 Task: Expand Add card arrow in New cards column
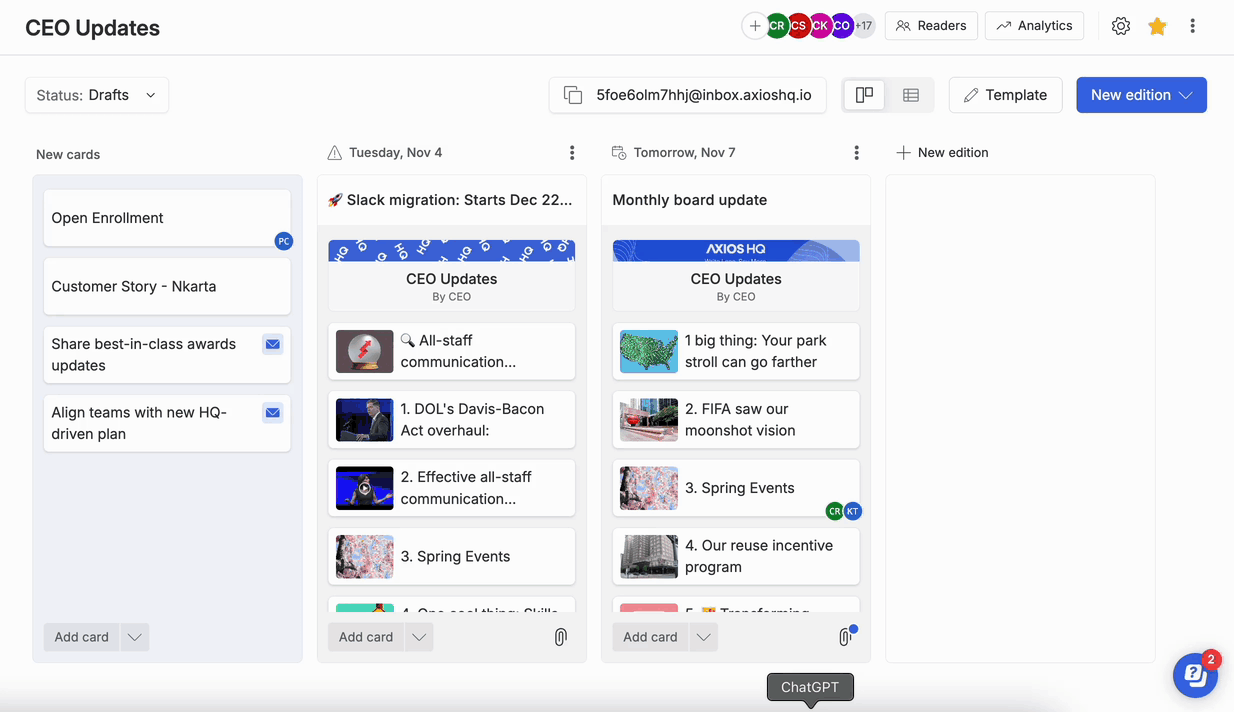pyautogui.click(x=134, y=637)
